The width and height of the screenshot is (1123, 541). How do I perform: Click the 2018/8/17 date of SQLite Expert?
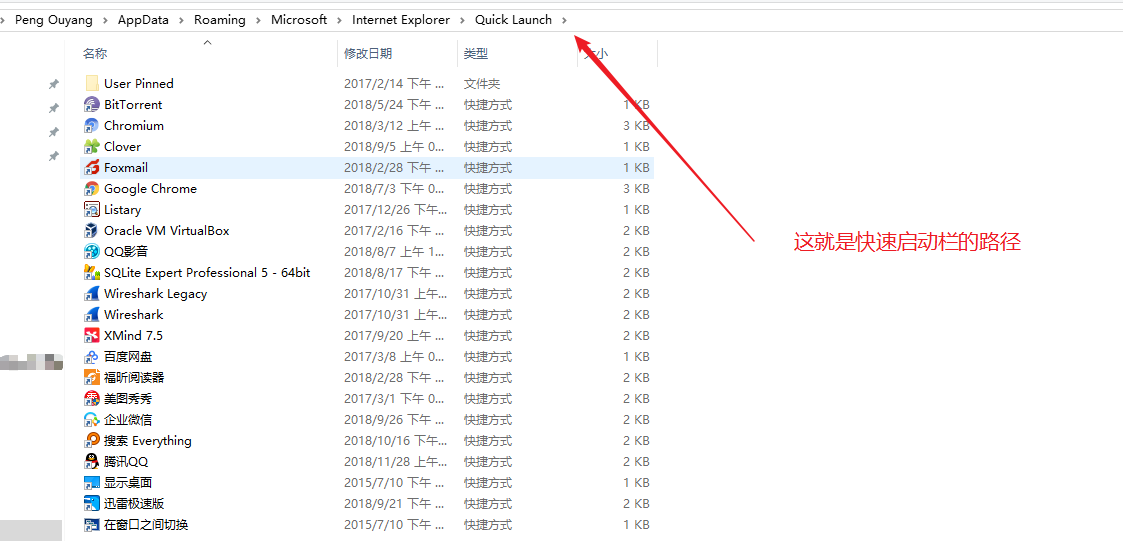[x=394, y=273]
